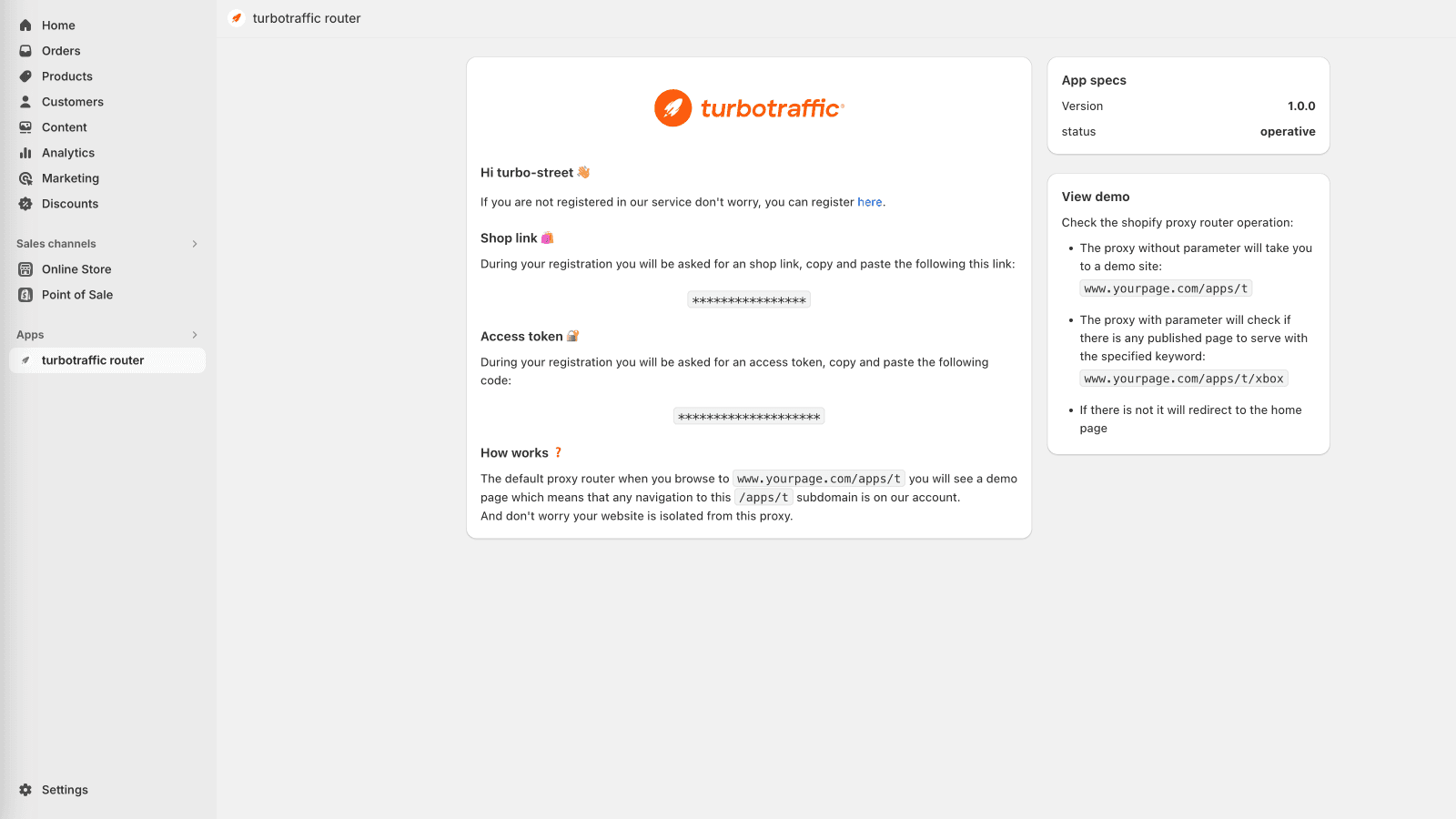
Task: Click the masked shop link field
Action: coord(749,300)
